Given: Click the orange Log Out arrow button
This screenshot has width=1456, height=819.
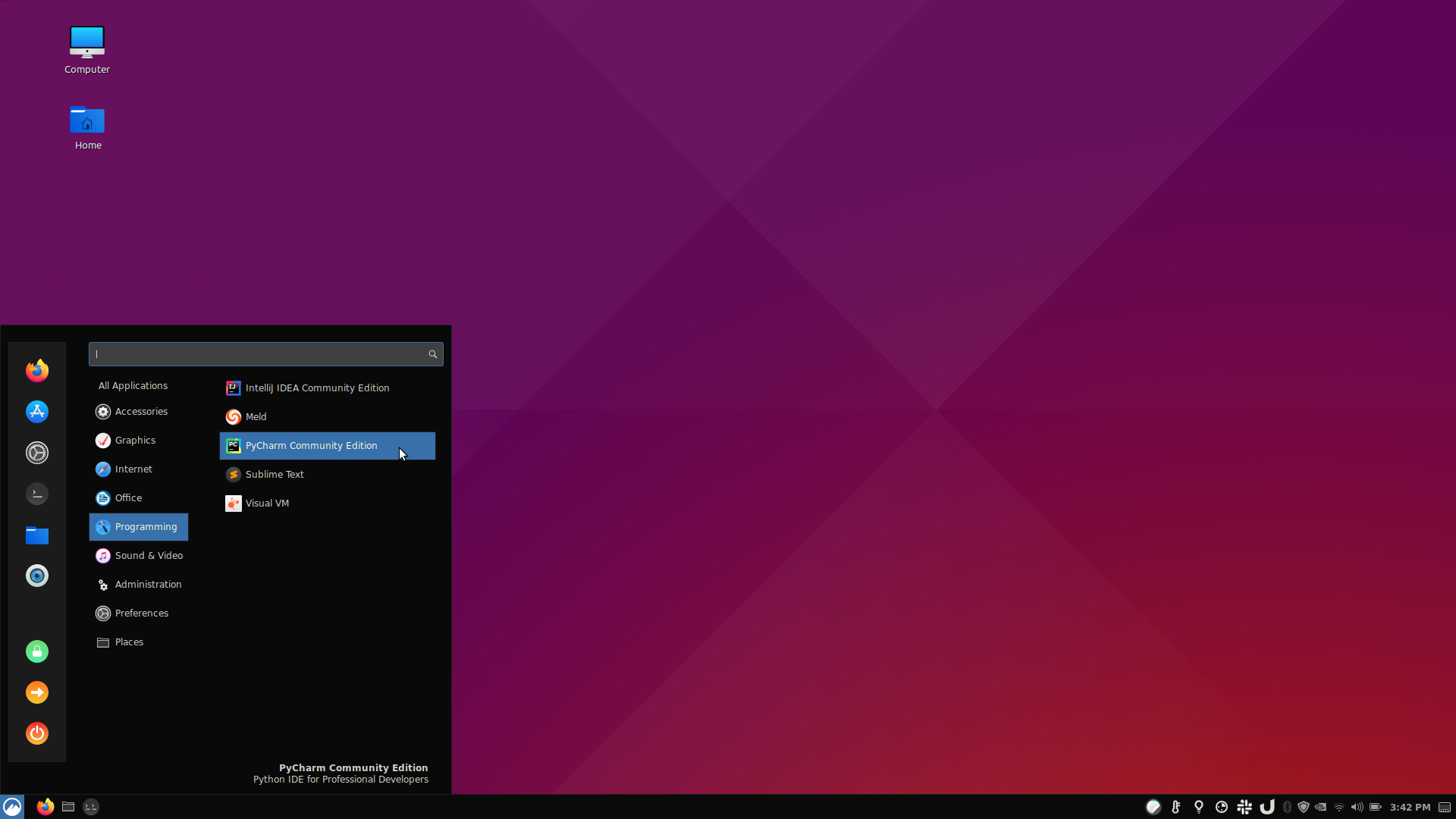Looking at the screenshot, I should pos(37,692).
